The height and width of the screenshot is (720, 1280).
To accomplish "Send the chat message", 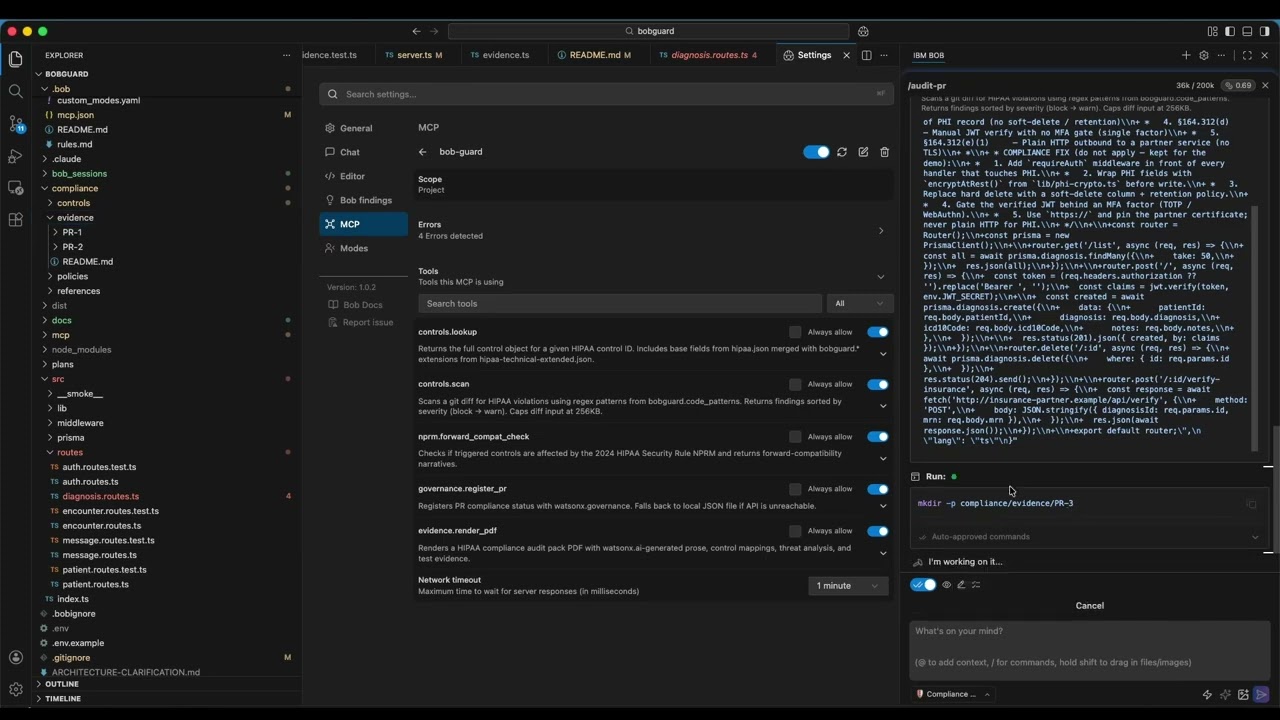I will (x=1261, y=694).
